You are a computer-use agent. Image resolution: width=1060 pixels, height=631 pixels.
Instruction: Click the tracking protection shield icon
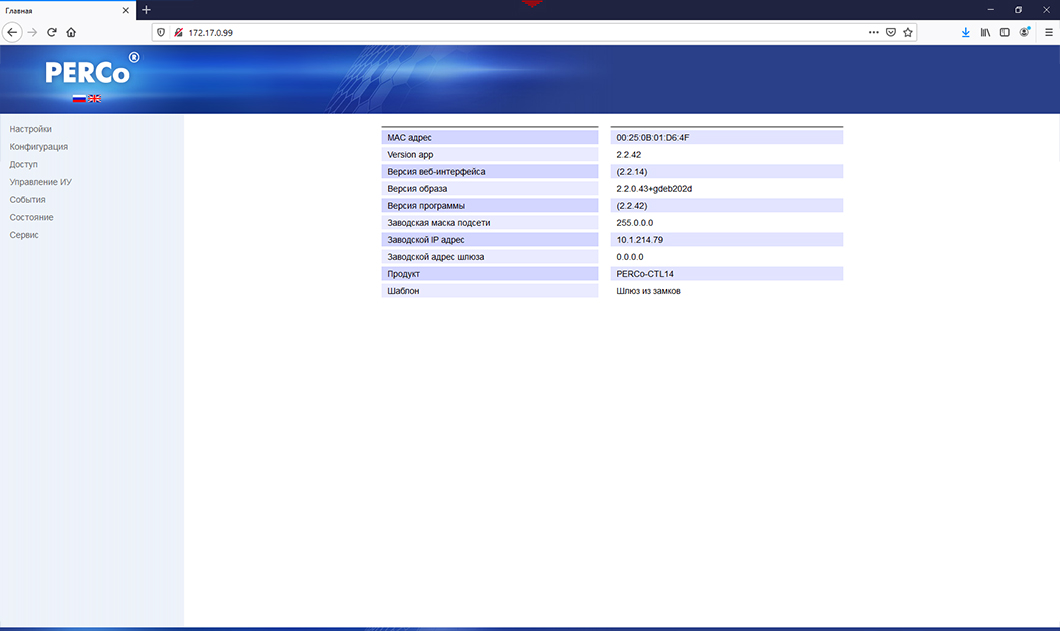161,32
